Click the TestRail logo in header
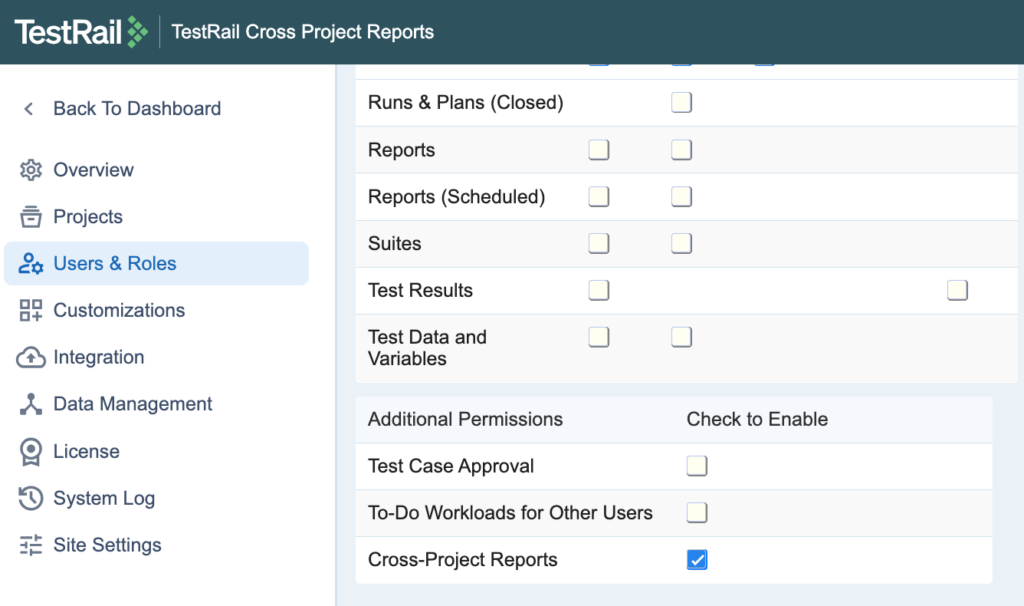 (x=81, y=31)
